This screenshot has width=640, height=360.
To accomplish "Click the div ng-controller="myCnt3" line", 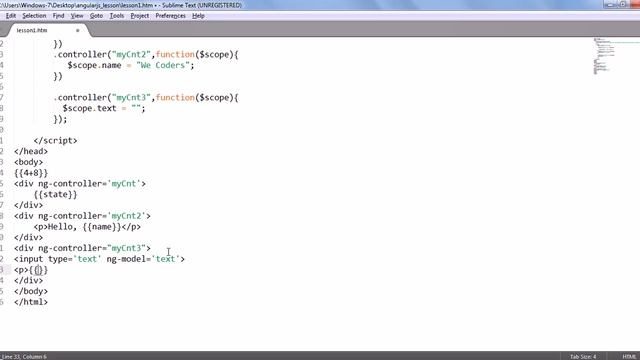I will click(x=82, y=248).
